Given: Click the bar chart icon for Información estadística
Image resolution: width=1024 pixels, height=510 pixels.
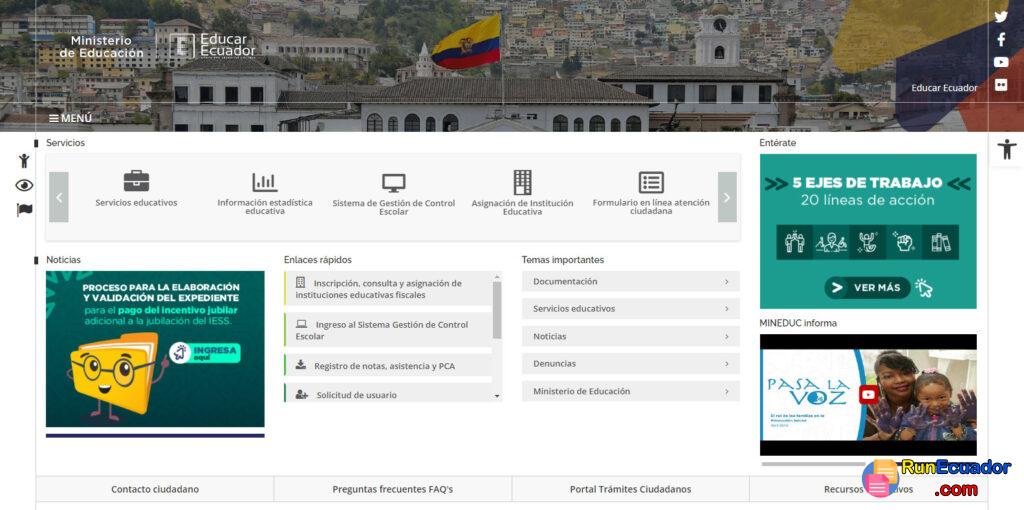Looking at the screenshot, I should tap(264, 182).
